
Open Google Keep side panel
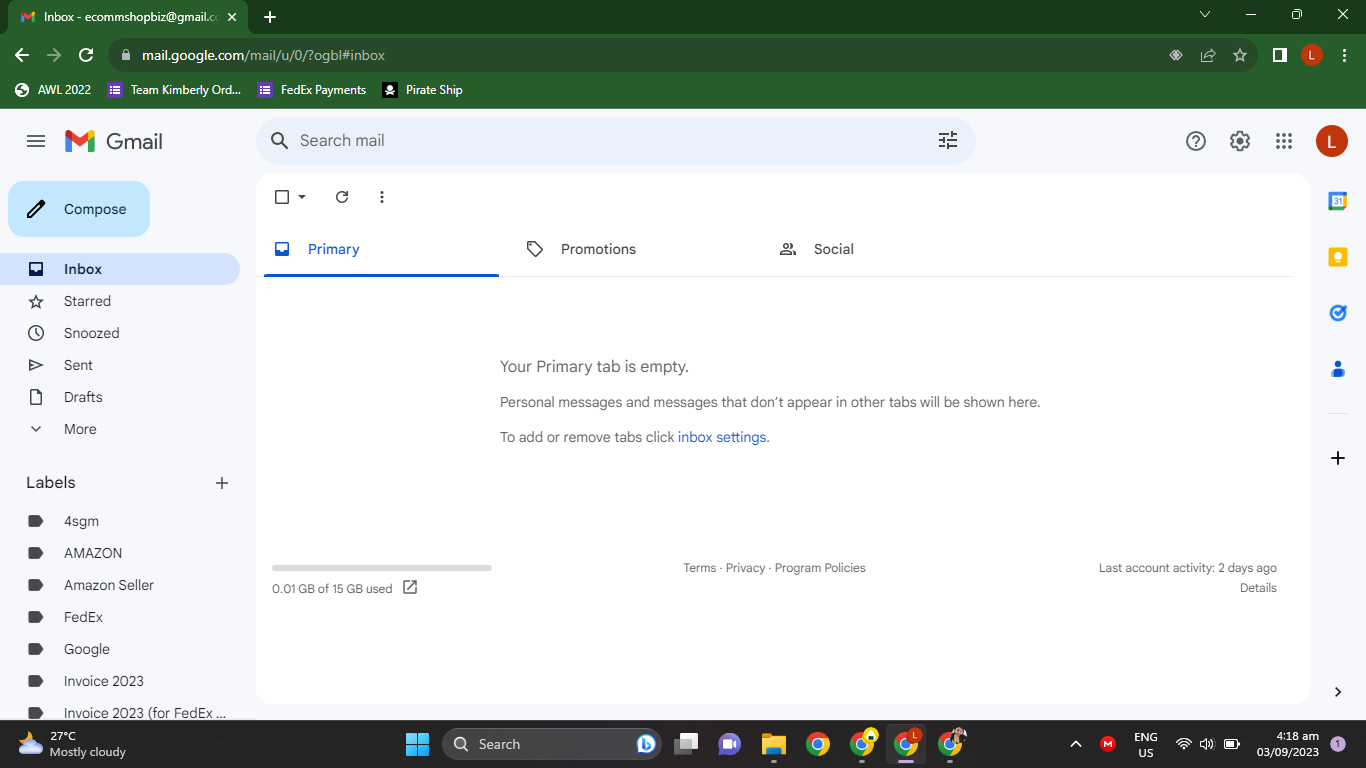tap(1338, 257)
